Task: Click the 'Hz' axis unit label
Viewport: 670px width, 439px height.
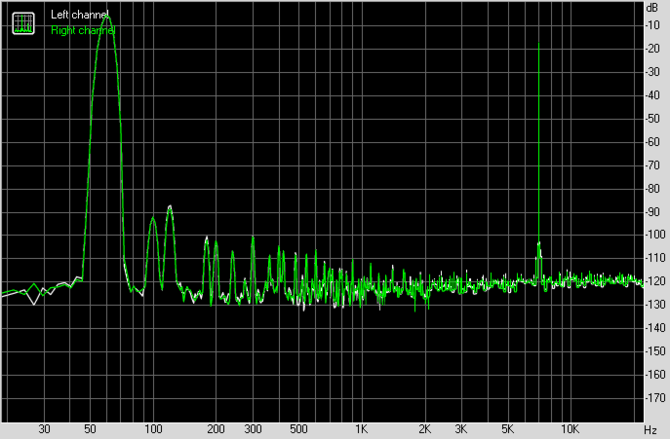Action: pyautogui.click(x=650, y=430)
